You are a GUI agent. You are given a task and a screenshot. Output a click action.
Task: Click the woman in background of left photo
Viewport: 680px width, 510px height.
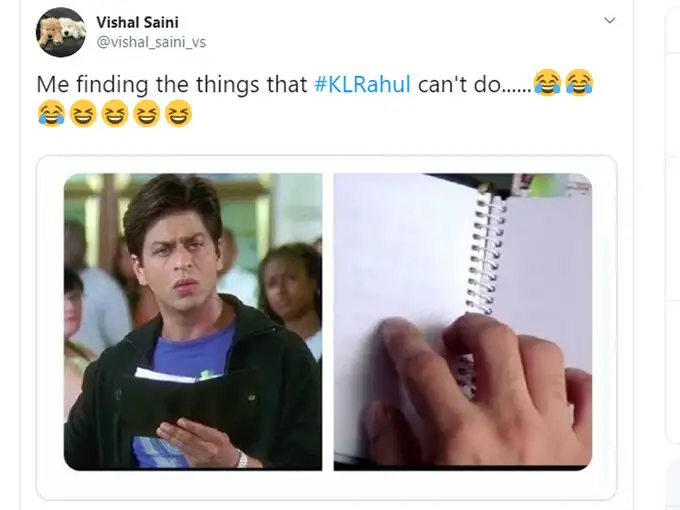pos(288,286)
